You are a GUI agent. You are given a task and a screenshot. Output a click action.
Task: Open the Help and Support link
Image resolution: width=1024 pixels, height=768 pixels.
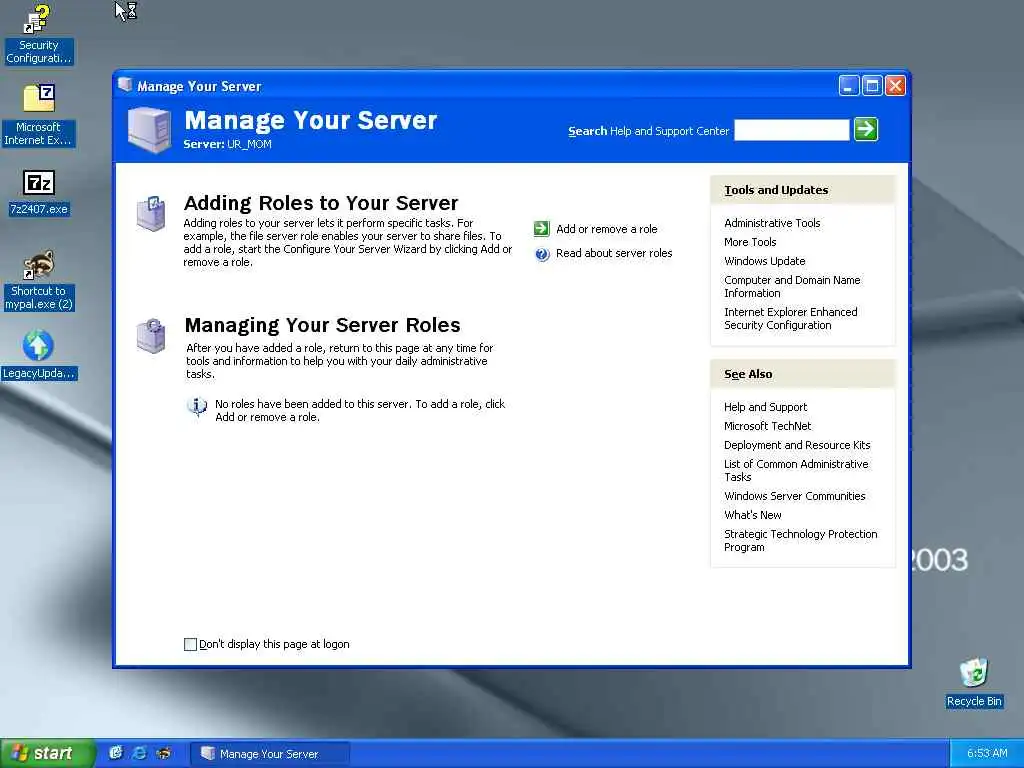[x=765, y=408]
